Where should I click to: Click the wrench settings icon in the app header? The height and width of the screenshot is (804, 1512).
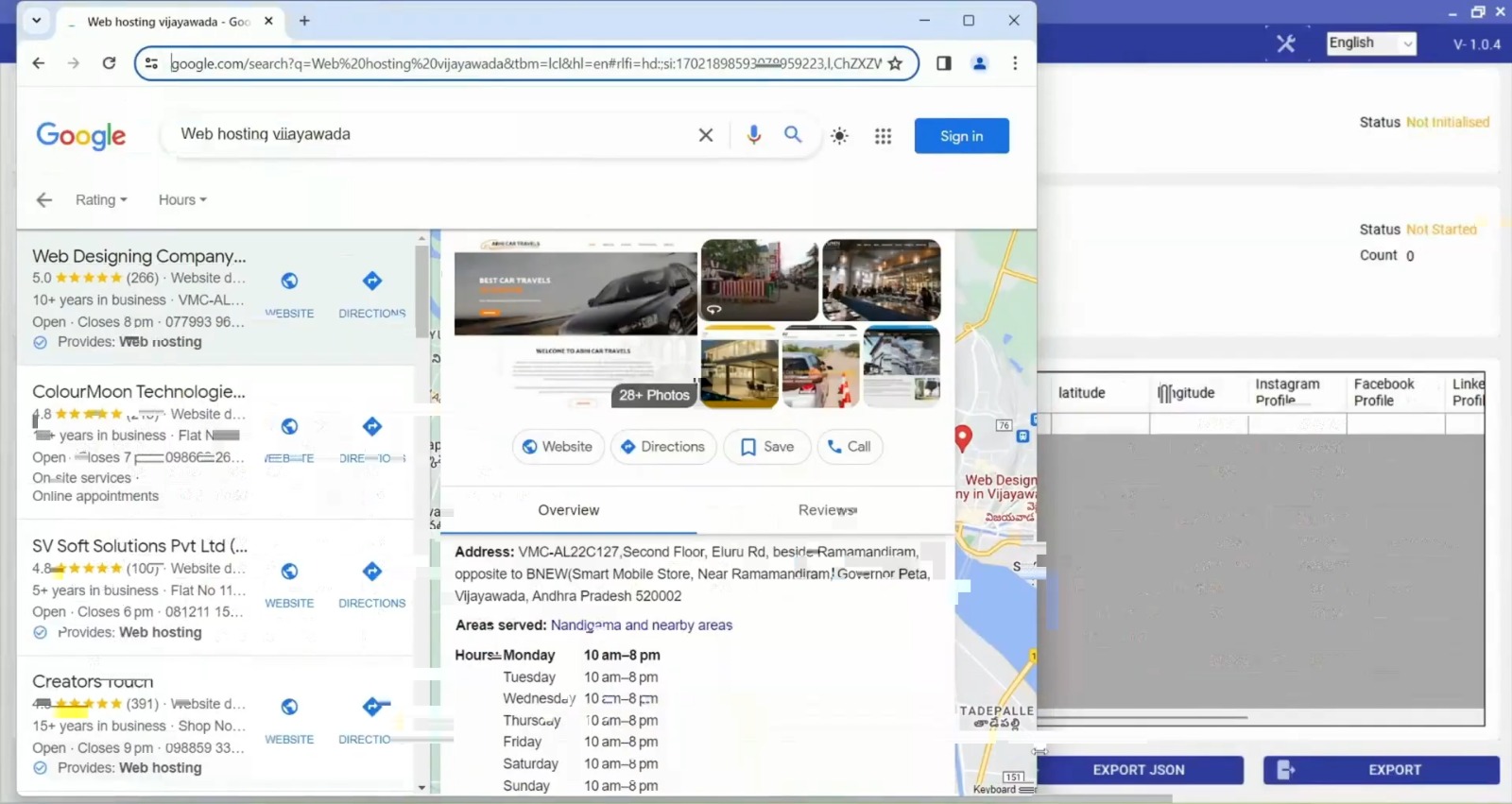coord(1285,43)
